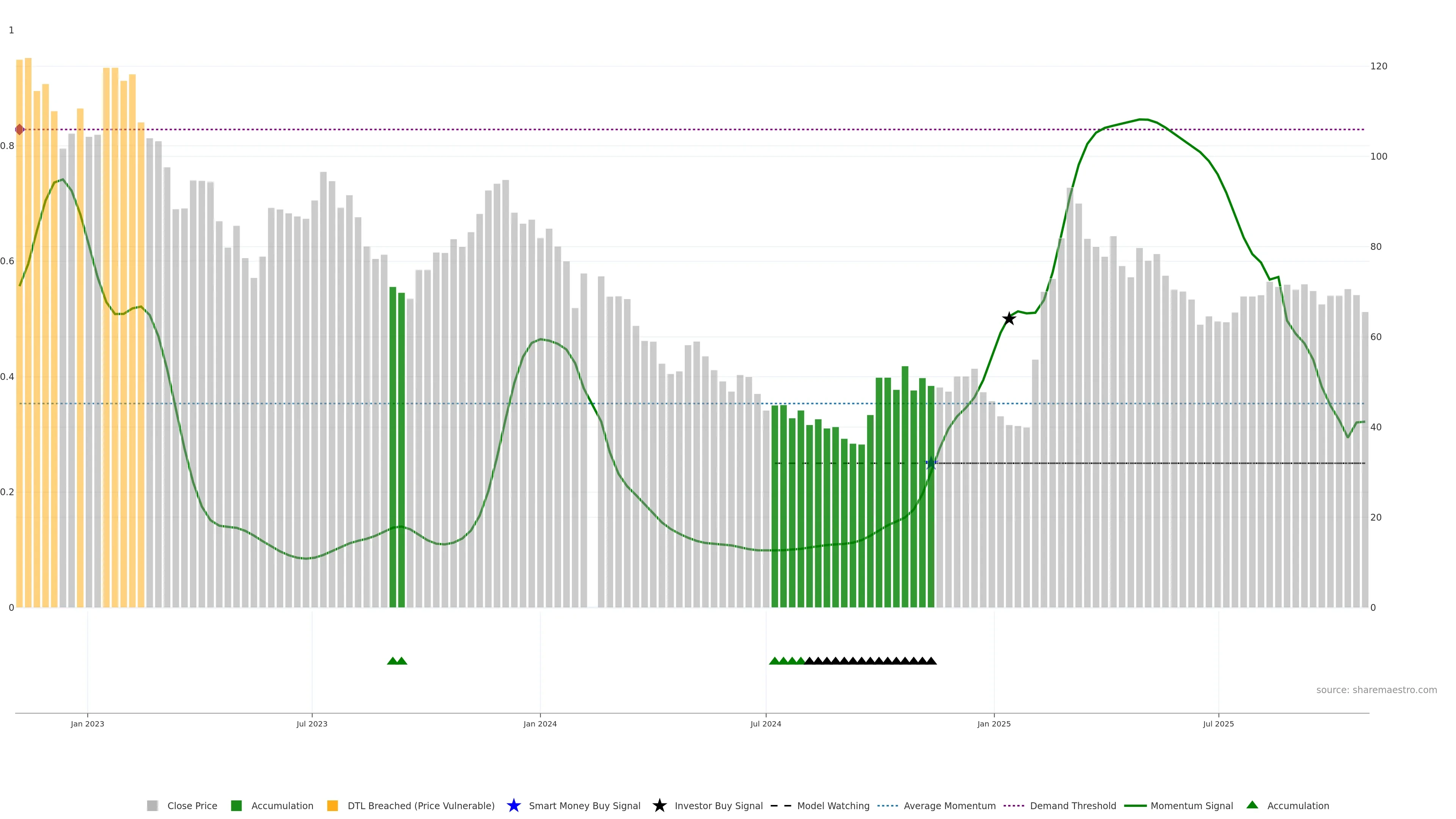This screenshot has height=819, width=1456.
Task: Toggle Demand Threshold legend entry
Action: (1072, 805)
